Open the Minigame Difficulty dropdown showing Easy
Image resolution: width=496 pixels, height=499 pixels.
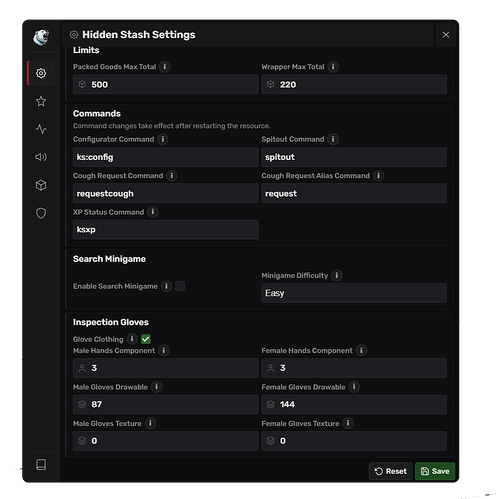click(x=354, y=293)
